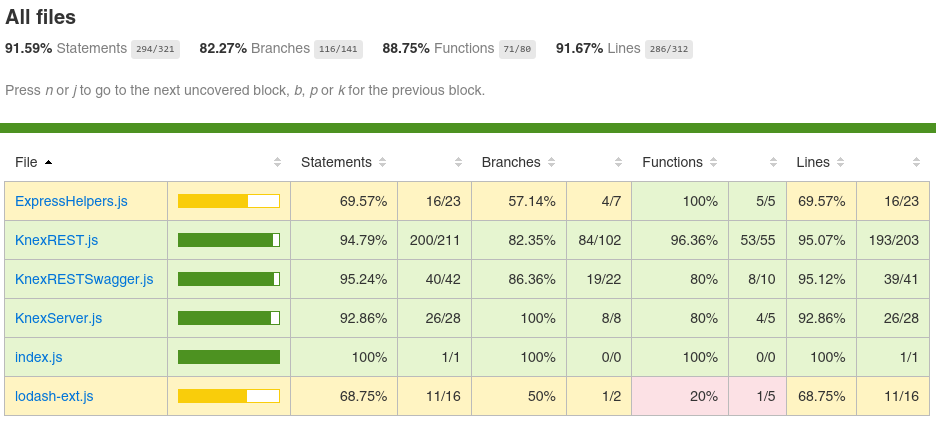Click sort arrows next to Lines header

(840, 162)
